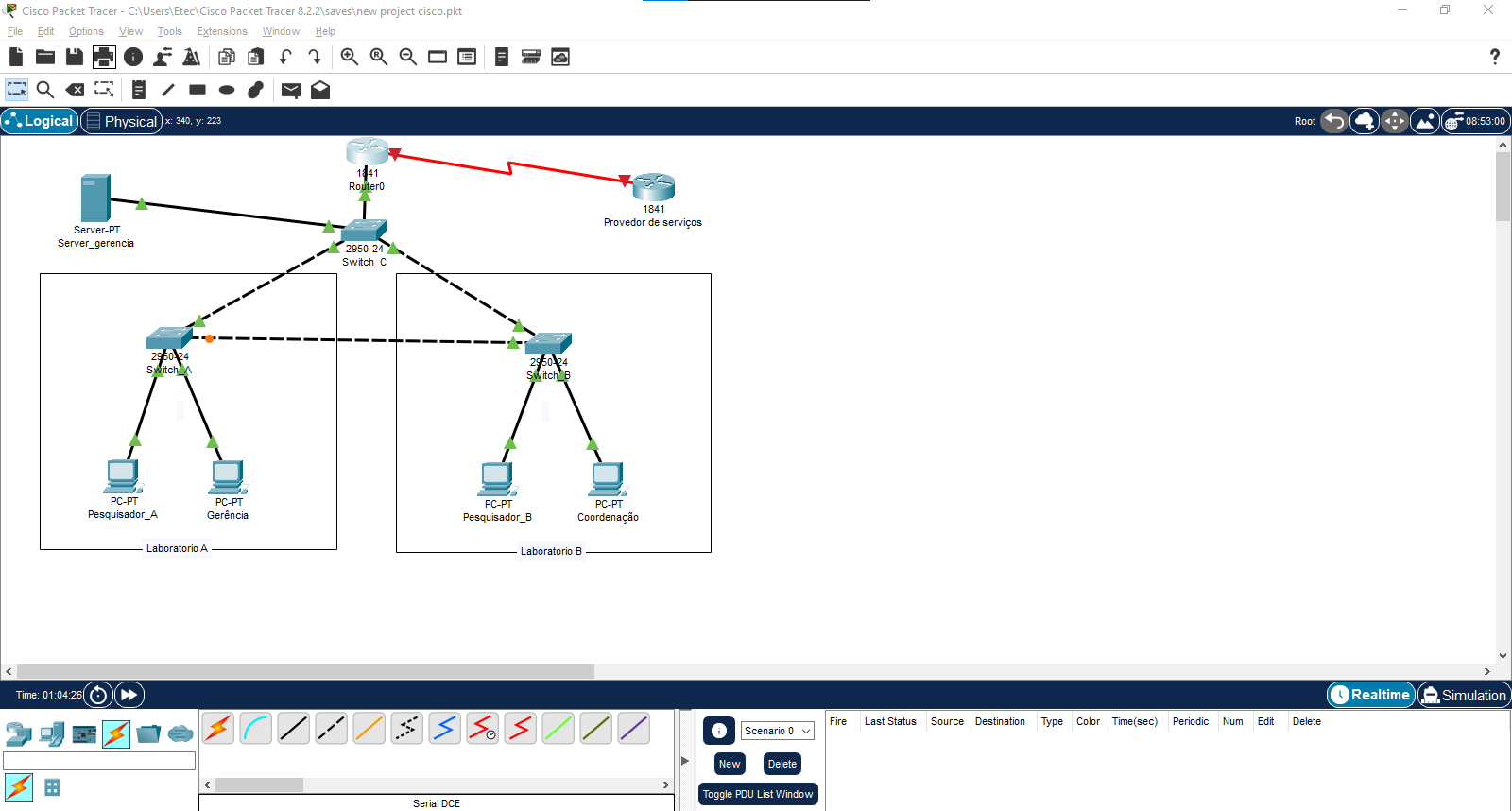Switch to Realtime mode
The image size is (1512, 811).
1371,695
